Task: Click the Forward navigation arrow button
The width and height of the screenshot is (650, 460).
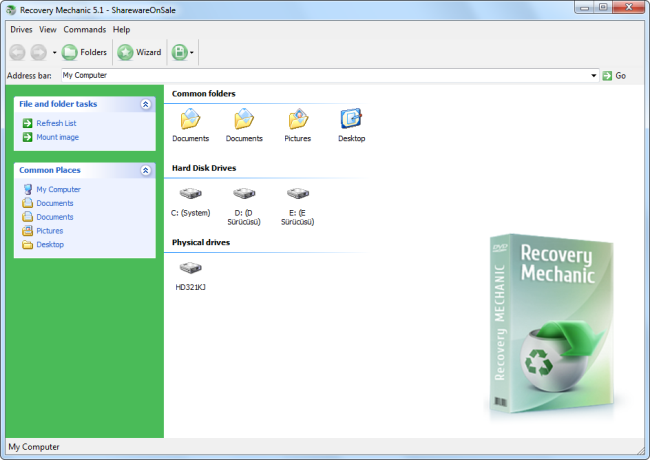Action: [39, 52]
